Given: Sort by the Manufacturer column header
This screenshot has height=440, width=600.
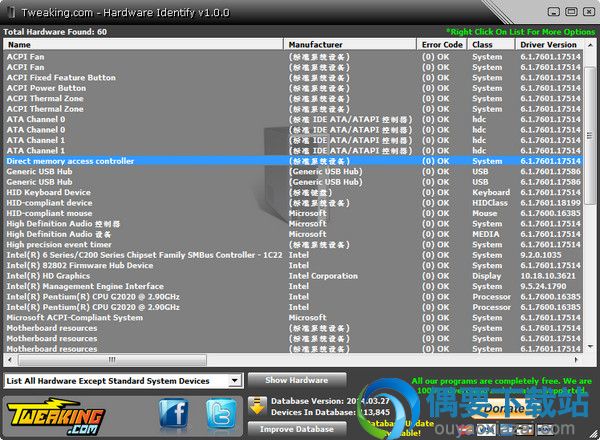Looking at the screenshot, I should point(350,45).
